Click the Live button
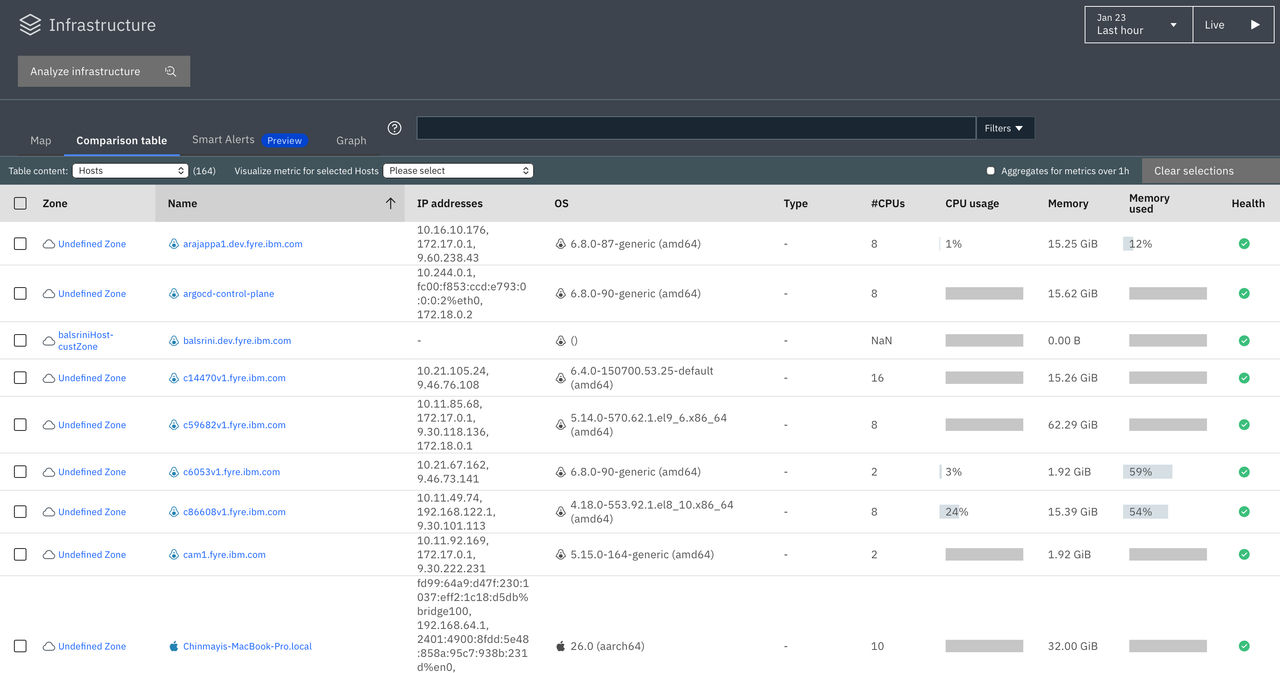Image resolution: width=1280 pixels, height=673 pixels. 1233,25
